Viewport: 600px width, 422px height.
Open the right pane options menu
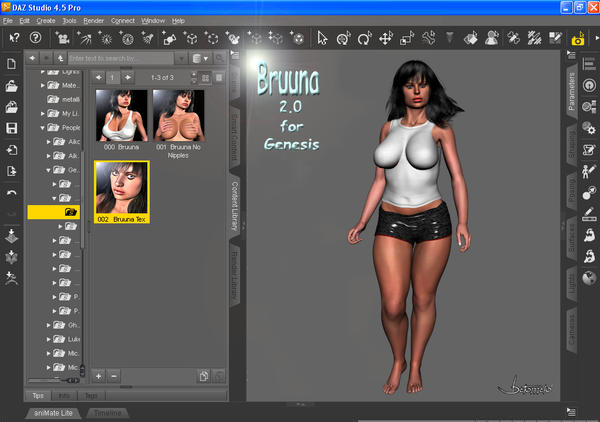[x=571, y=55]
